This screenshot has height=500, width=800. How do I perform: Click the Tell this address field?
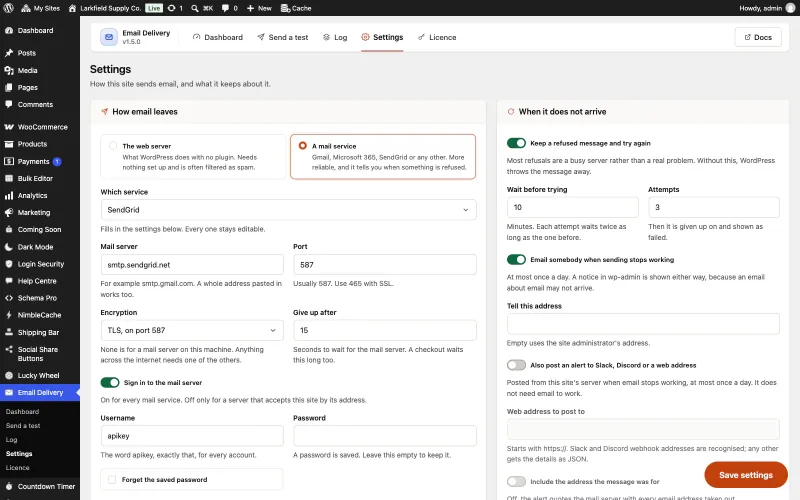tap(643, 324)
